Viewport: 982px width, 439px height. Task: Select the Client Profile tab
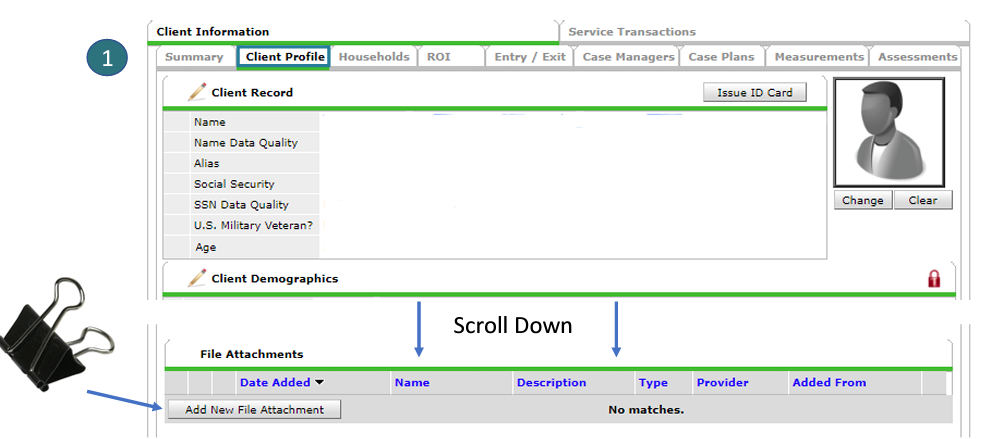285,56
